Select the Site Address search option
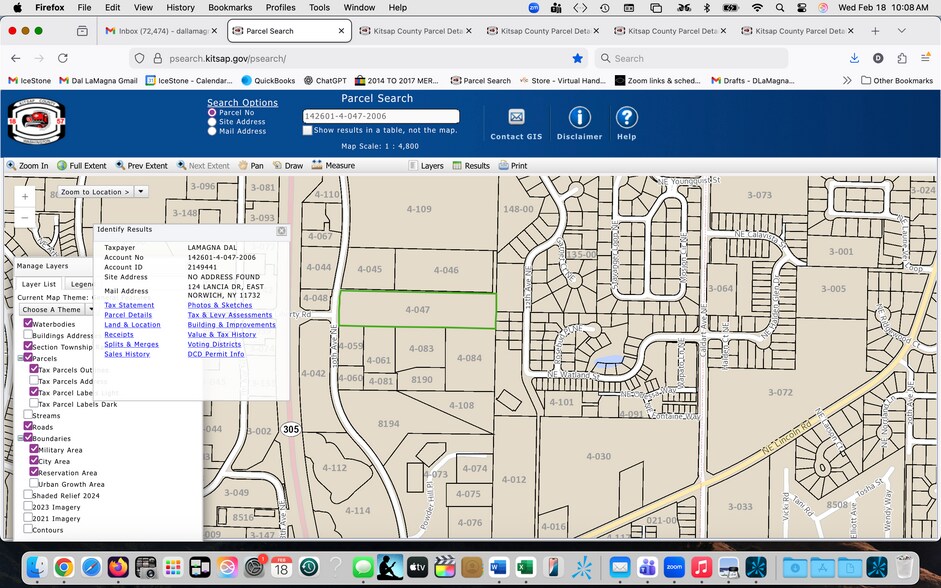Image resolution: width=941 pixels, height=588 pixels. pyautogui.click(x=212, y=122)
